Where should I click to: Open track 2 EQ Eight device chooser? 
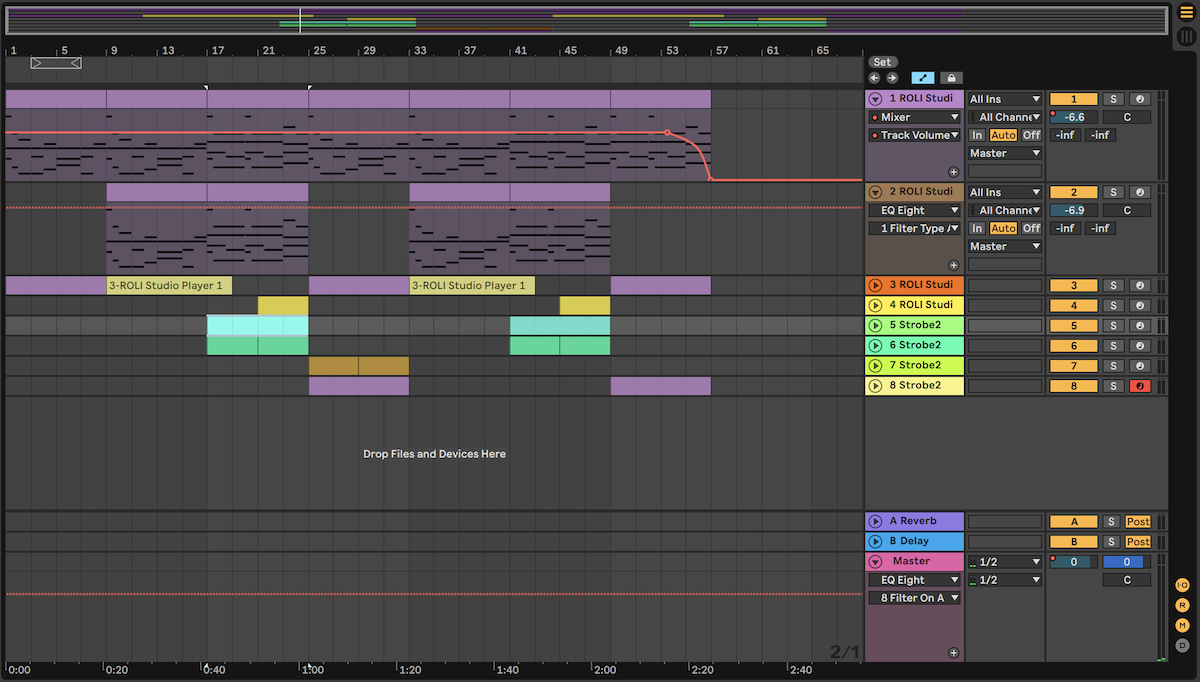point(914,210)
